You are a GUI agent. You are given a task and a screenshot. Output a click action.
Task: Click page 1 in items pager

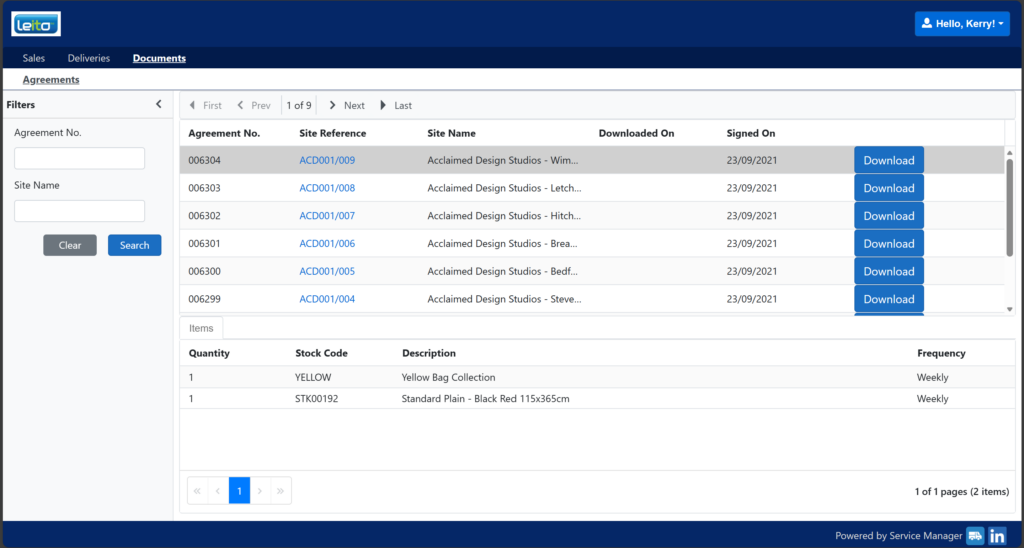click(x=239, y=491)
